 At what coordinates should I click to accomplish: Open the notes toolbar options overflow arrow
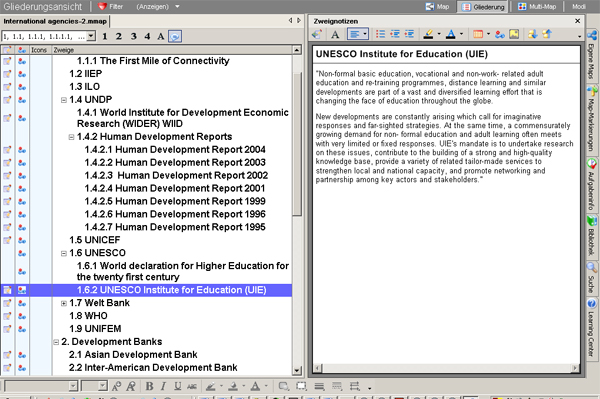579,36
